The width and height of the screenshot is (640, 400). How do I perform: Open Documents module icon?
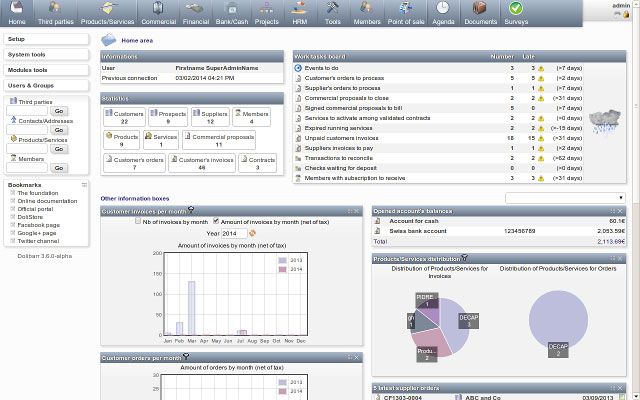click(x=480, y=8)
